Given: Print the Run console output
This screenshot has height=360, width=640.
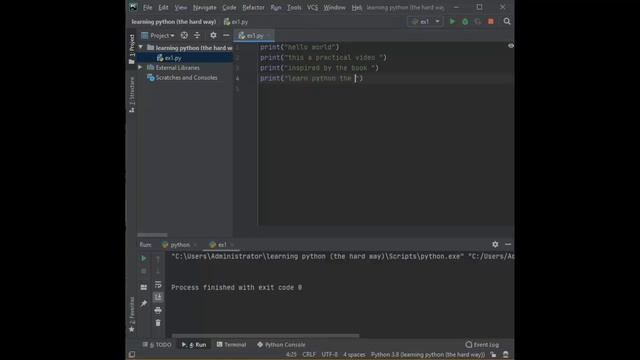Looking at the screenshot, I should point(158,310).
